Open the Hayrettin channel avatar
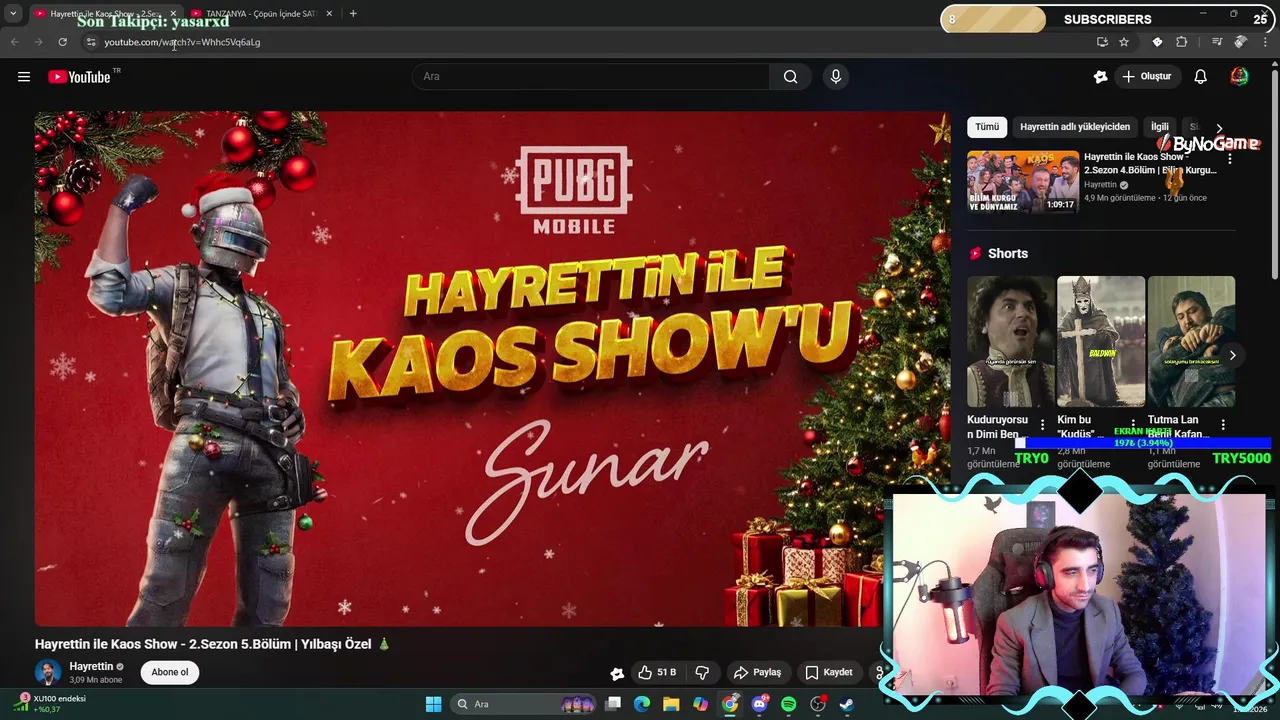1280x720 pixels. tap(48, 672)
